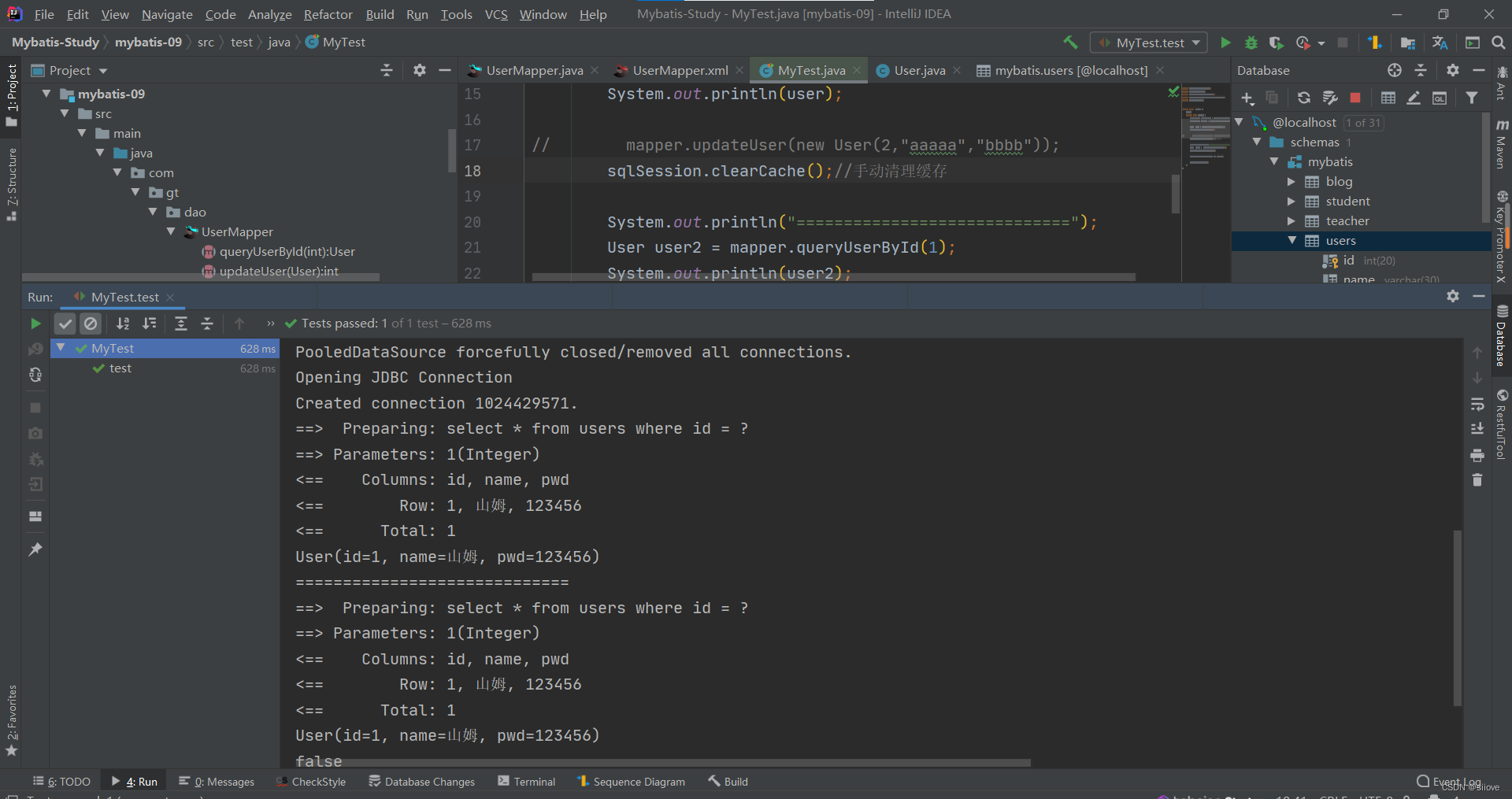Open Project panel settings gear
Viewport: 1512px width, 799px height.
[420, 70]
